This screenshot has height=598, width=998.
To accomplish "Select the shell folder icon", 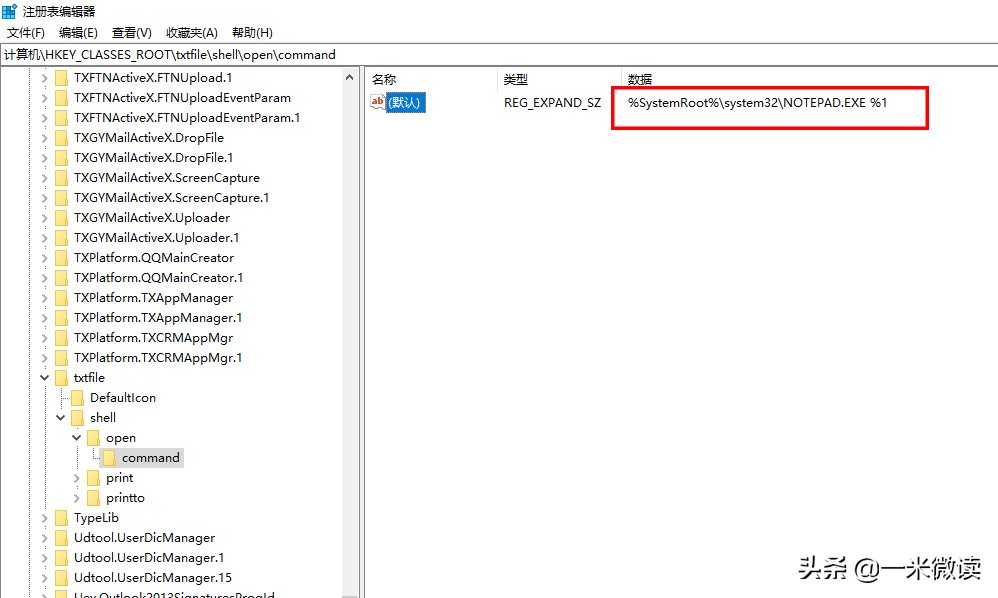I will pyautogui.click(x=77, y=417).
